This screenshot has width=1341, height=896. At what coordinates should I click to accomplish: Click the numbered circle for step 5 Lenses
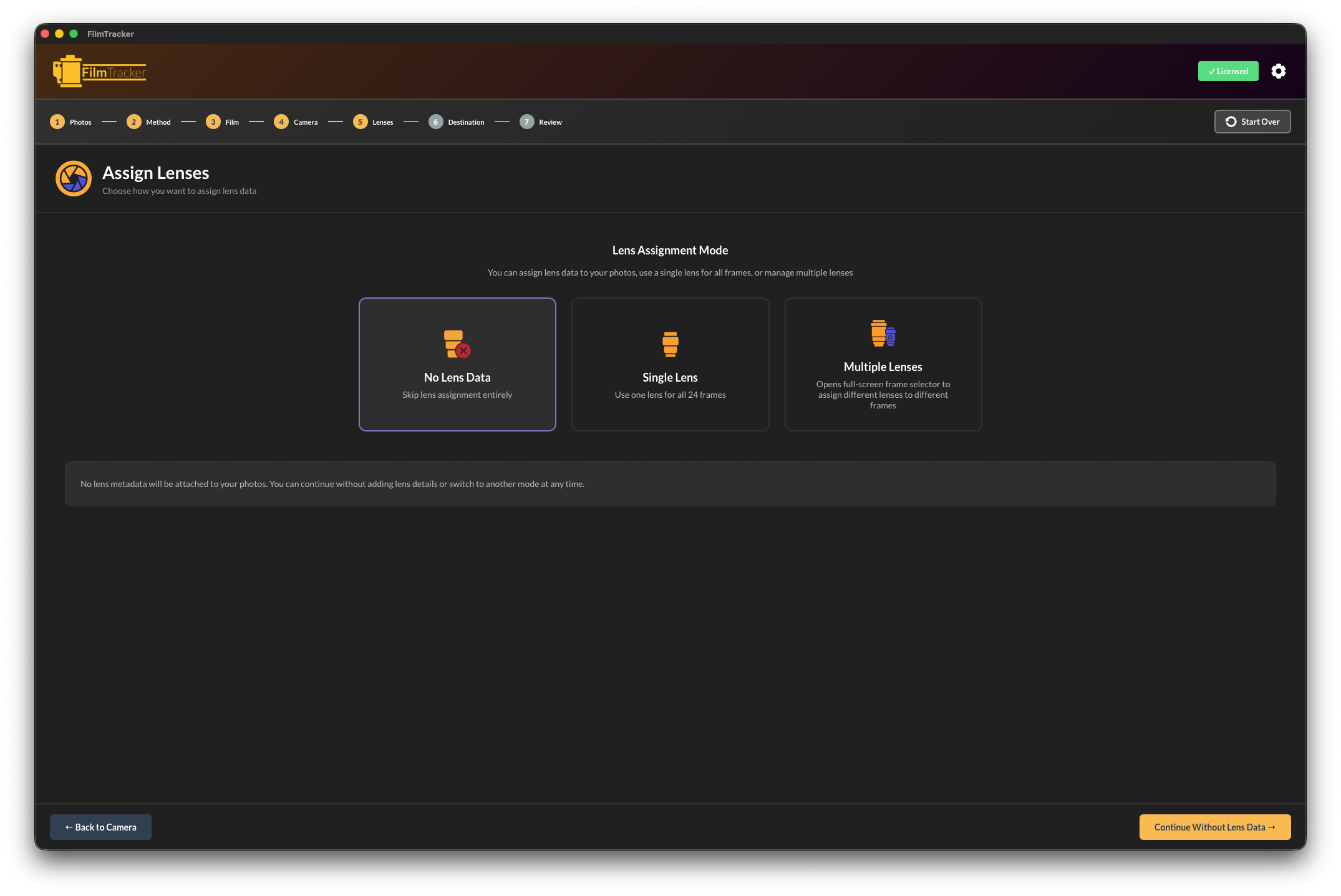360,122
